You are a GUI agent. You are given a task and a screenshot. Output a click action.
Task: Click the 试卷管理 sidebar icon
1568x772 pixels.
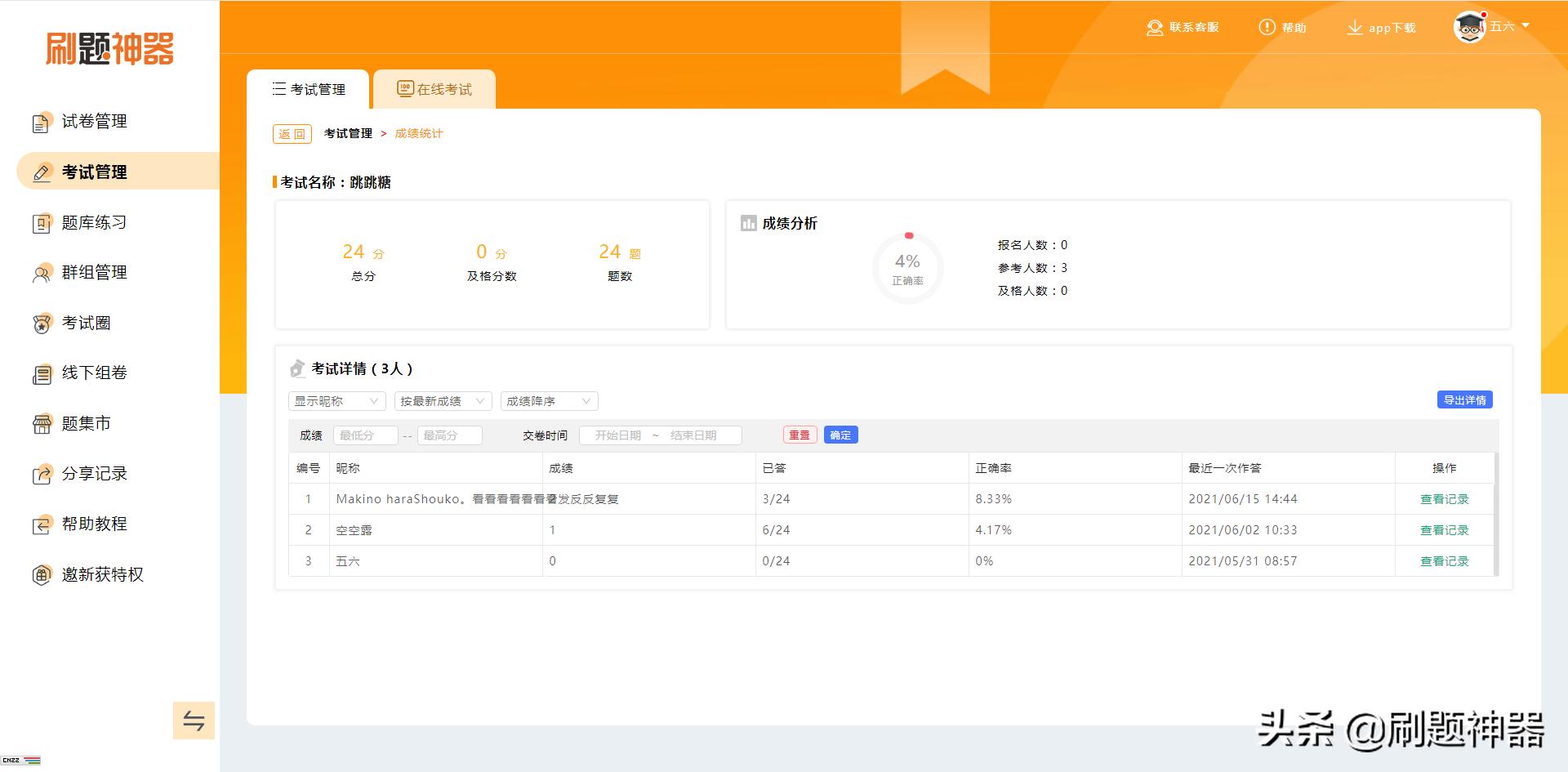(x=41, y=123)
